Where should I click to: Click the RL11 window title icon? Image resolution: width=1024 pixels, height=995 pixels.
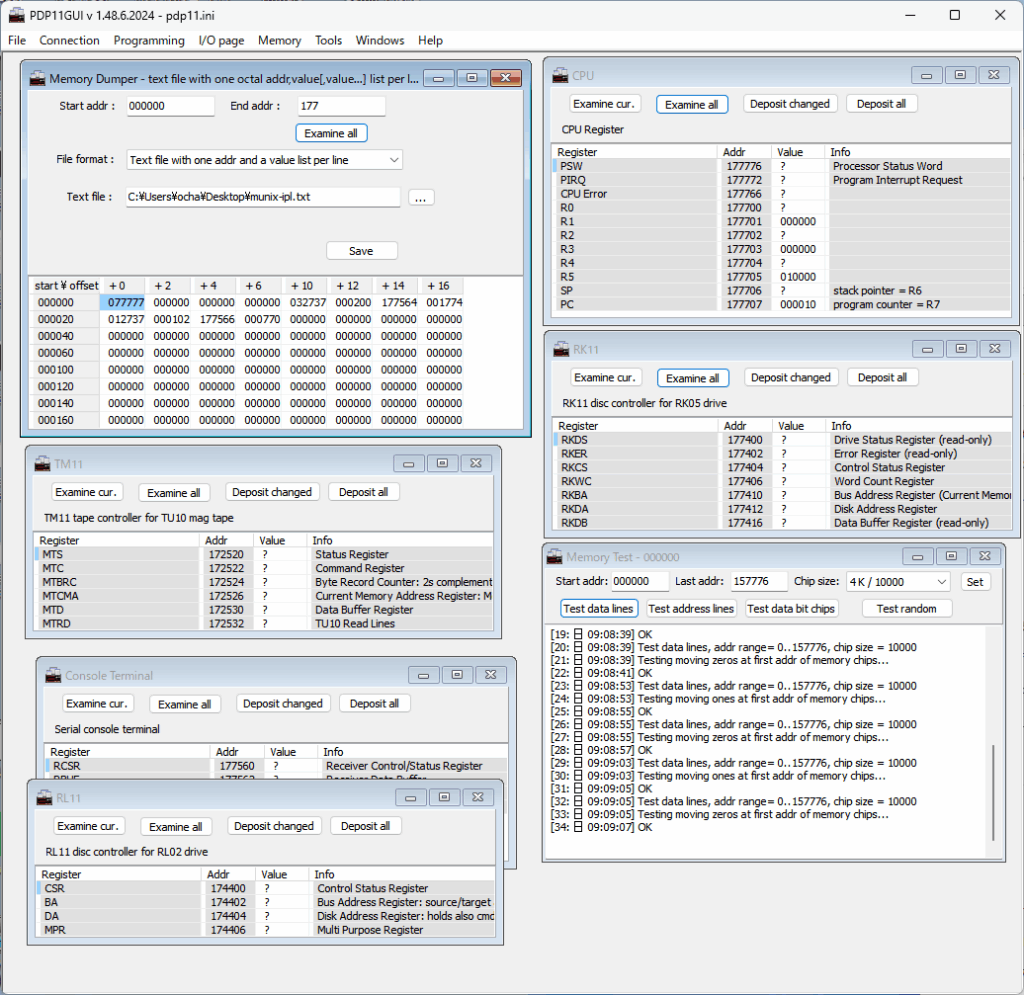click(x=44, y=797)
